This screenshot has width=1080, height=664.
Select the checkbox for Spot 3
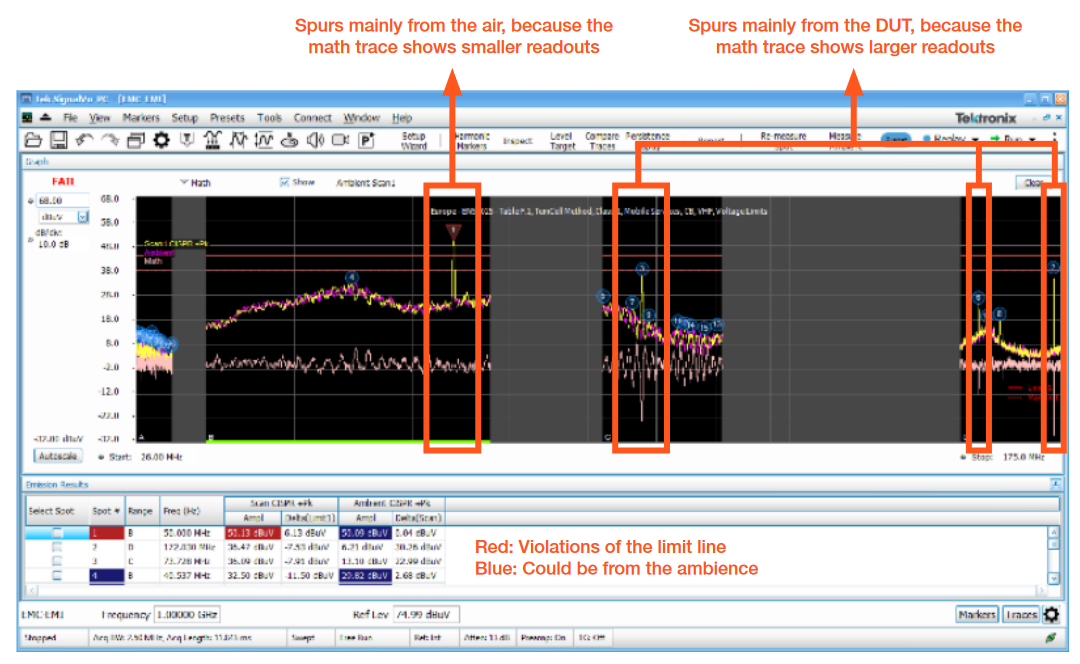[57, 562]
